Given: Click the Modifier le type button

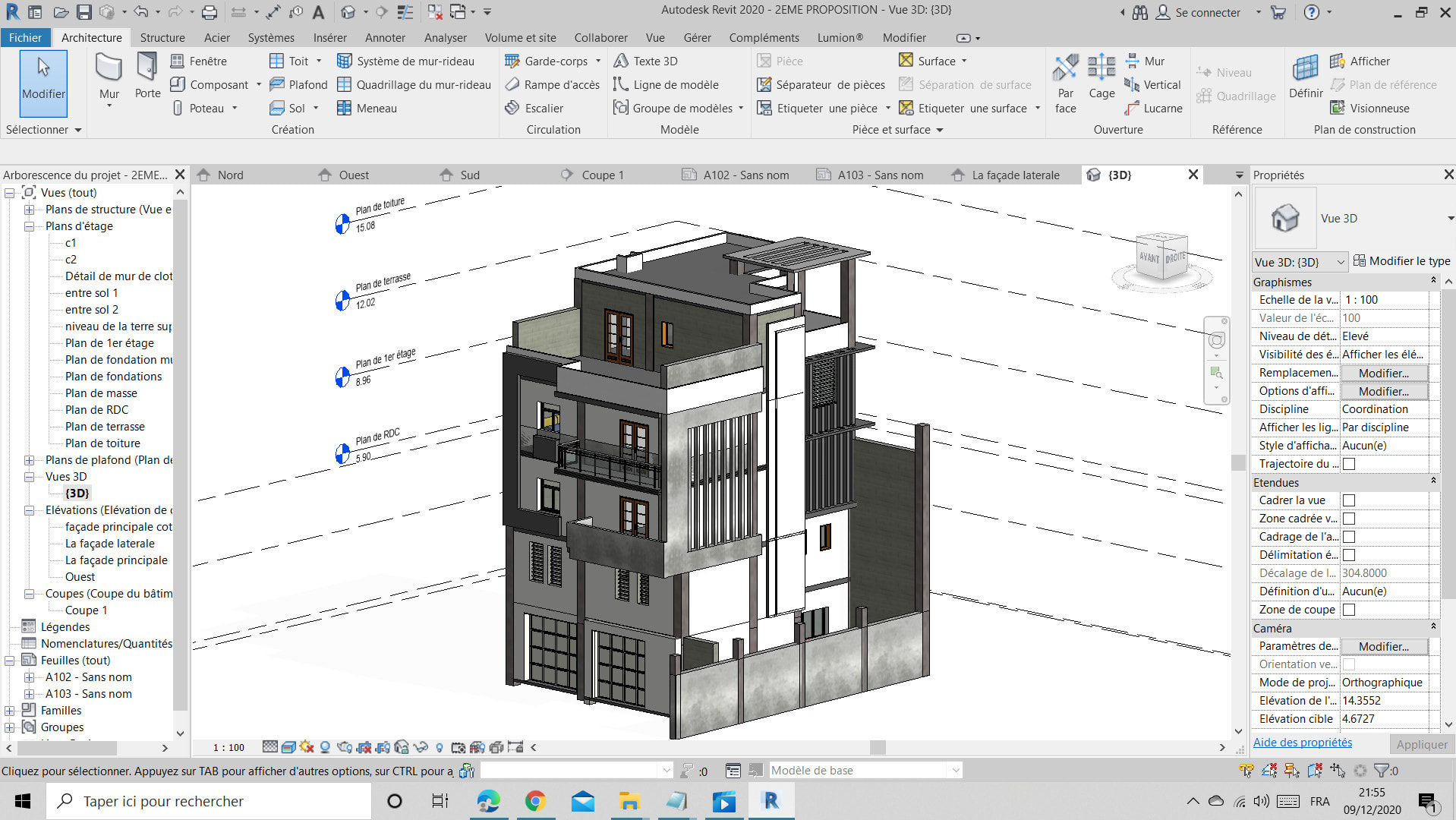Looking at the screenshot, I should [x=1401, y=260].
